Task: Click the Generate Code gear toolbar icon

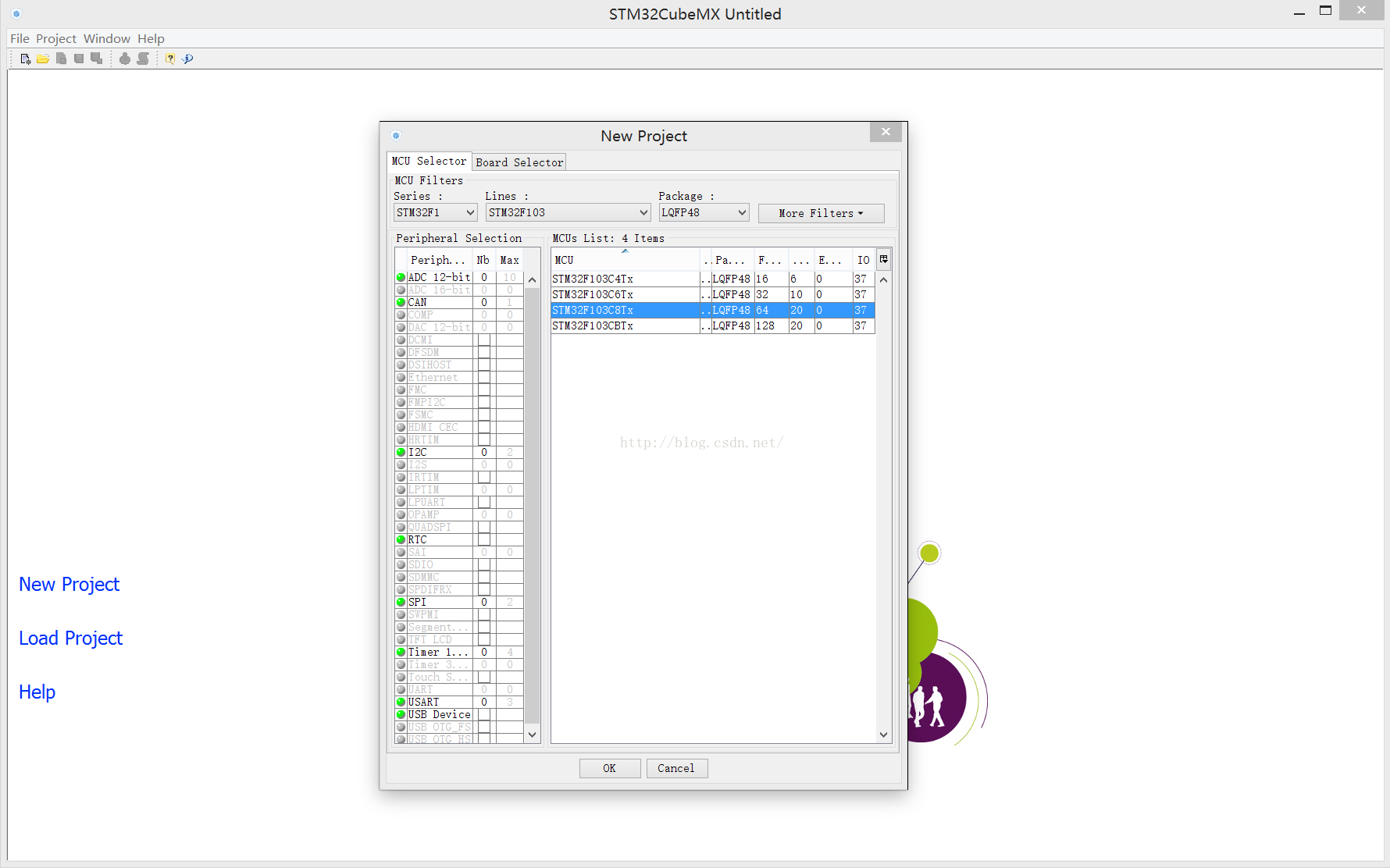Action: click(125, 59)
